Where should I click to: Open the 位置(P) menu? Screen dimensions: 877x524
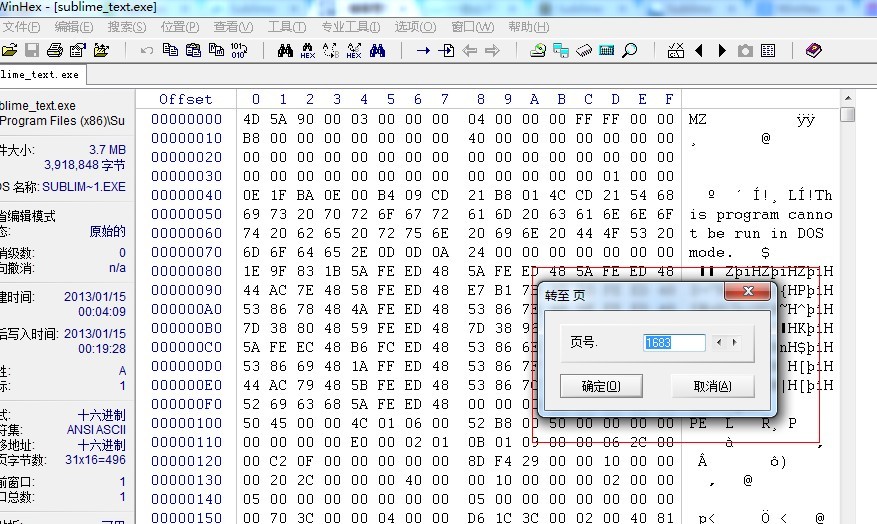pyautogui.click(x=180, y=27)
